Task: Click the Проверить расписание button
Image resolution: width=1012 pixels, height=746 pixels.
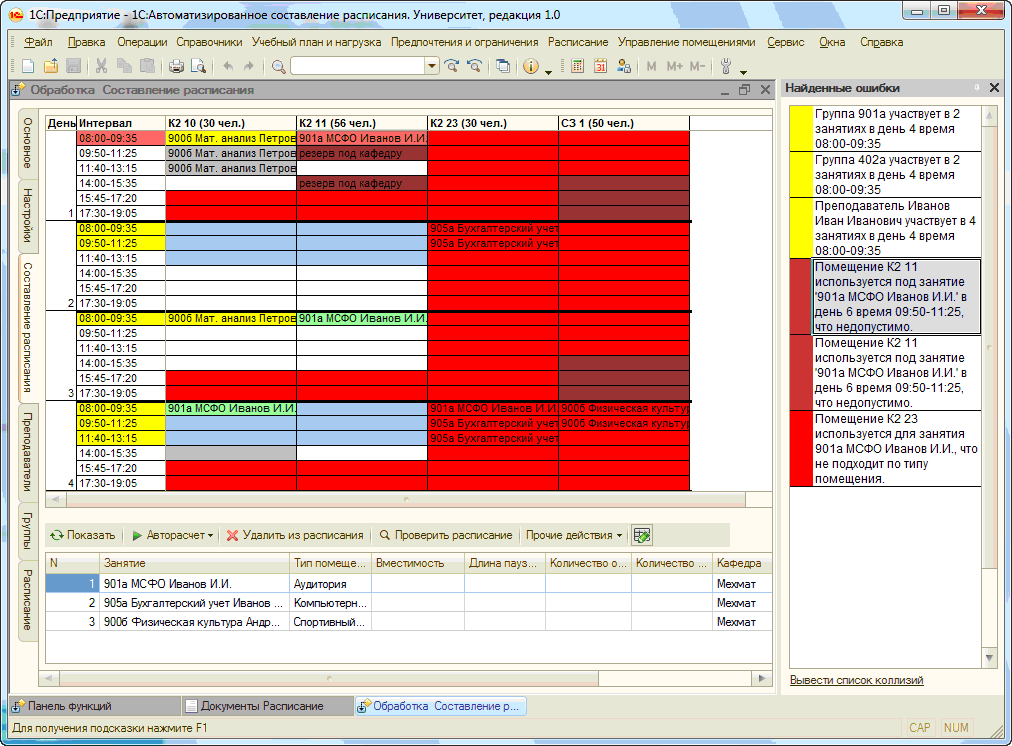Action: pos(445,535)
